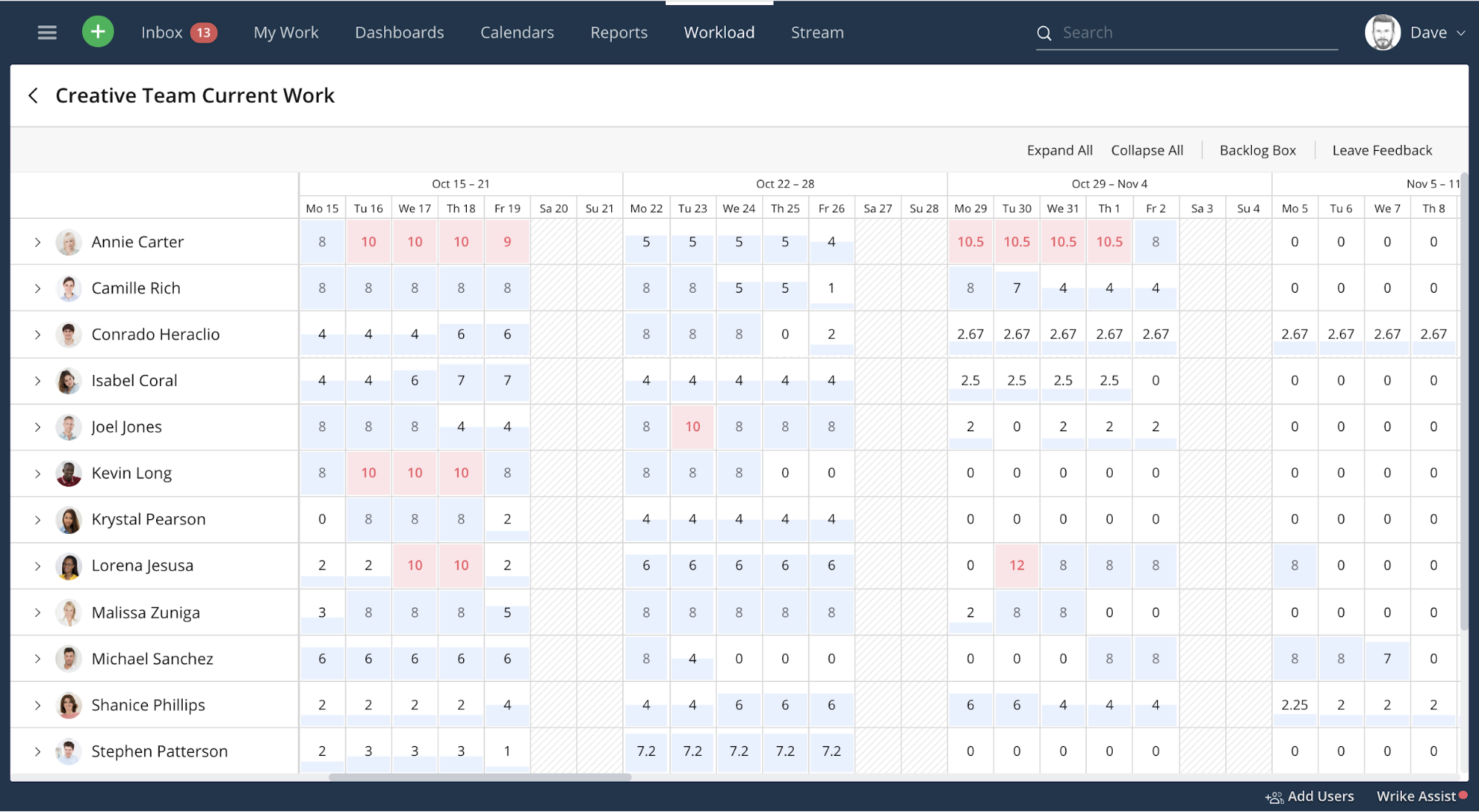The image size is (1479, 812).
Task: Open the Backlog Box panel
Action: tap(1256, 149)
